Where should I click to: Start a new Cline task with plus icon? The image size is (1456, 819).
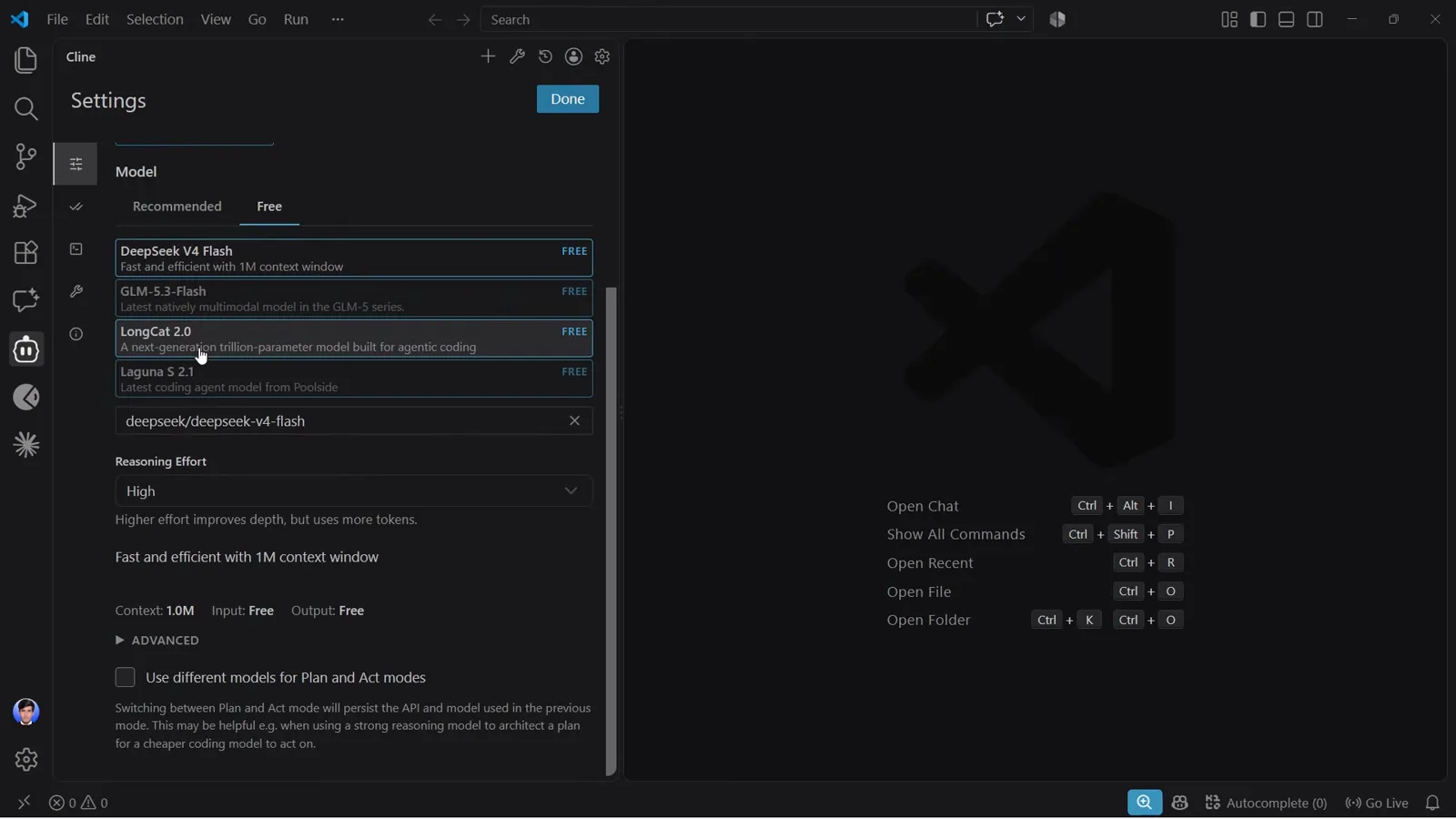click(x=489, y=56)
